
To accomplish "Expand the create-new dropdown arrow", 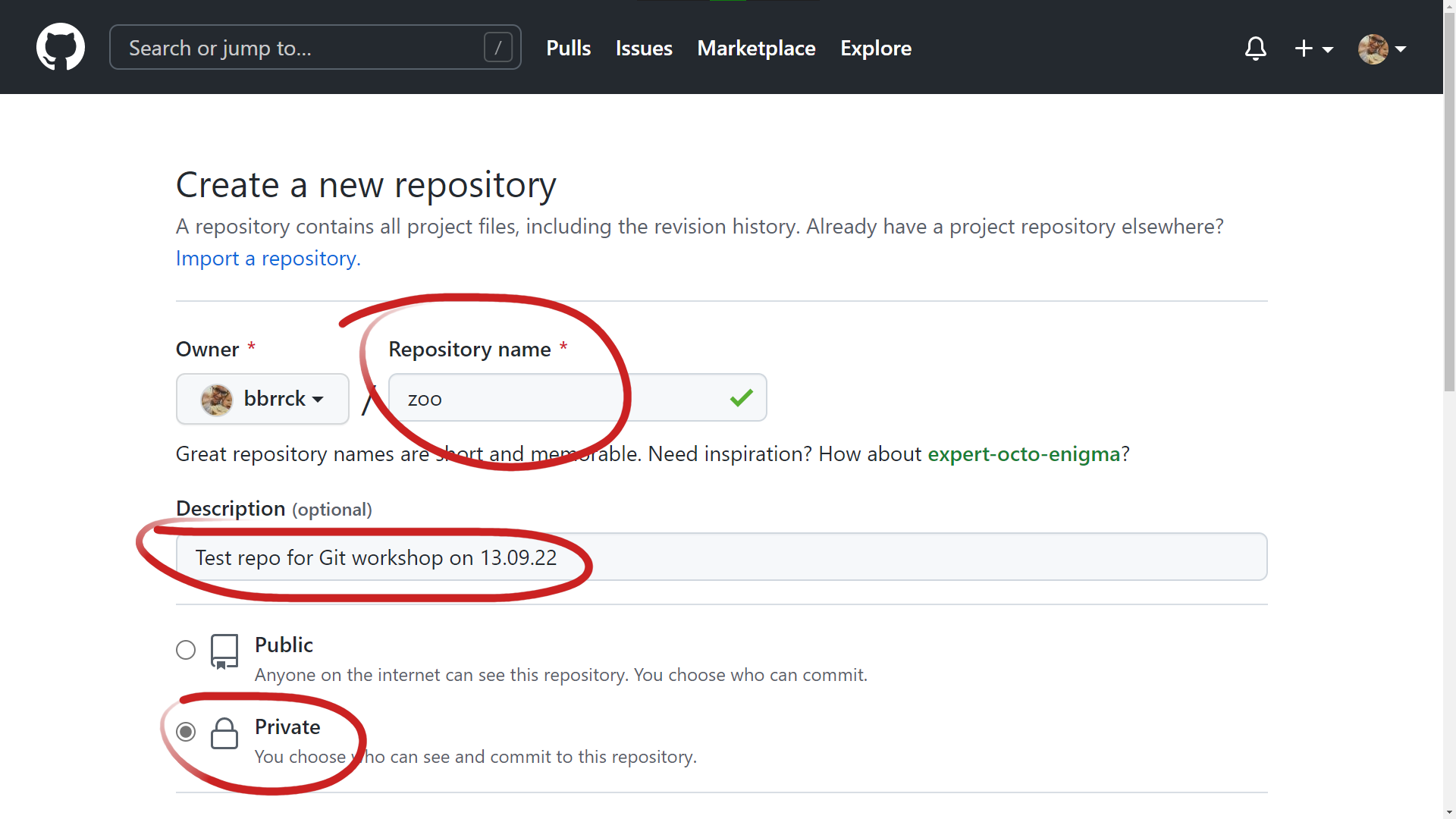I will click(1328, 49).
